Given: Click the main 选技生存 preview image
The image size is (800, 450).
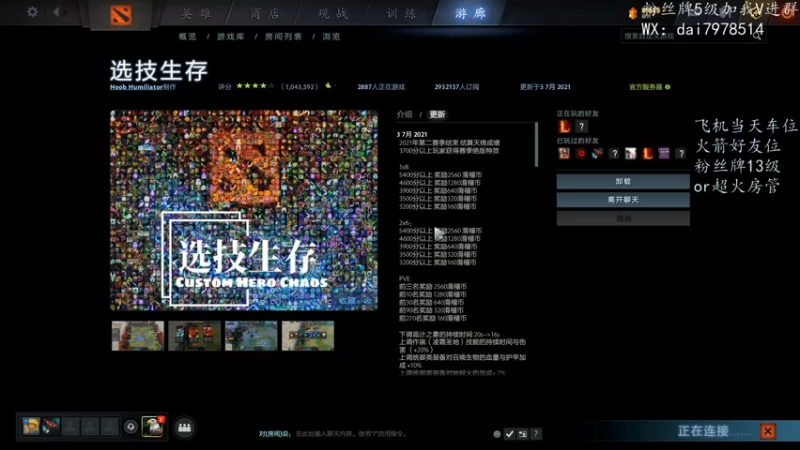Looking at the screenshot, I should tap(244, 210).
